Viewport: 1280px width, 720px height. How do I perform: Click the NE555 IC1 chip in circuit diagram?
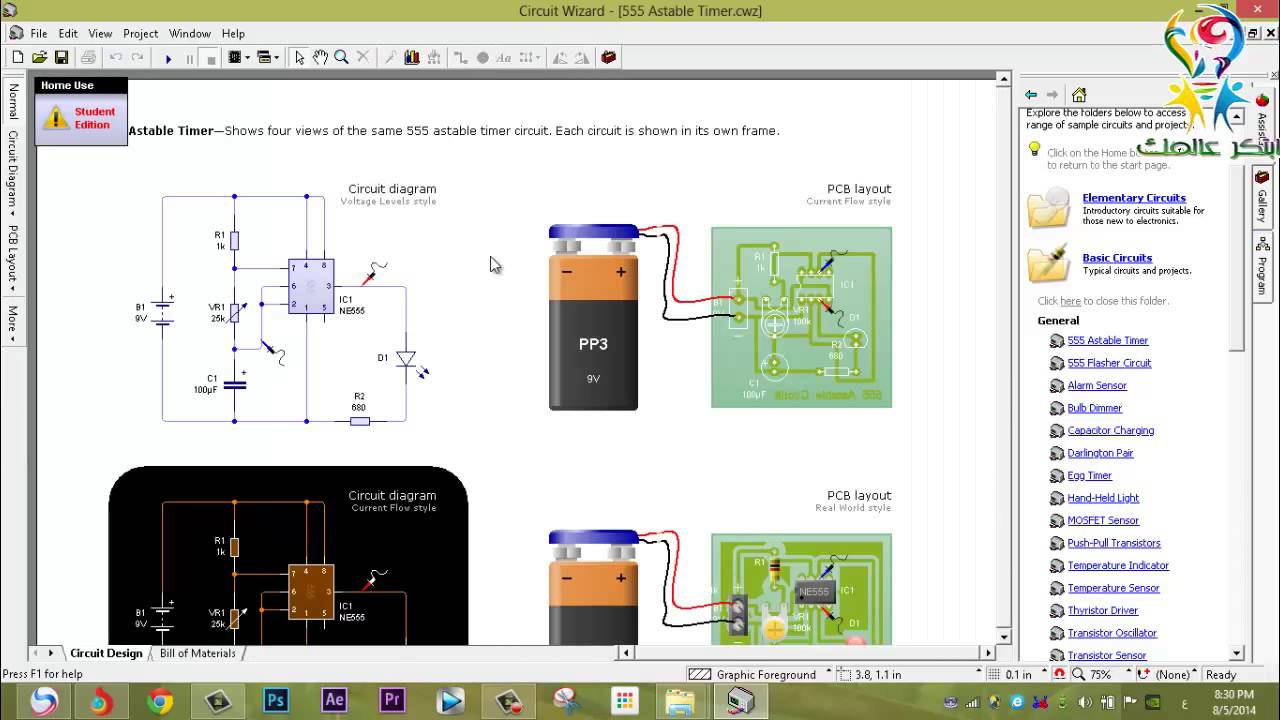pyautogui.click(x=311, y=287)
